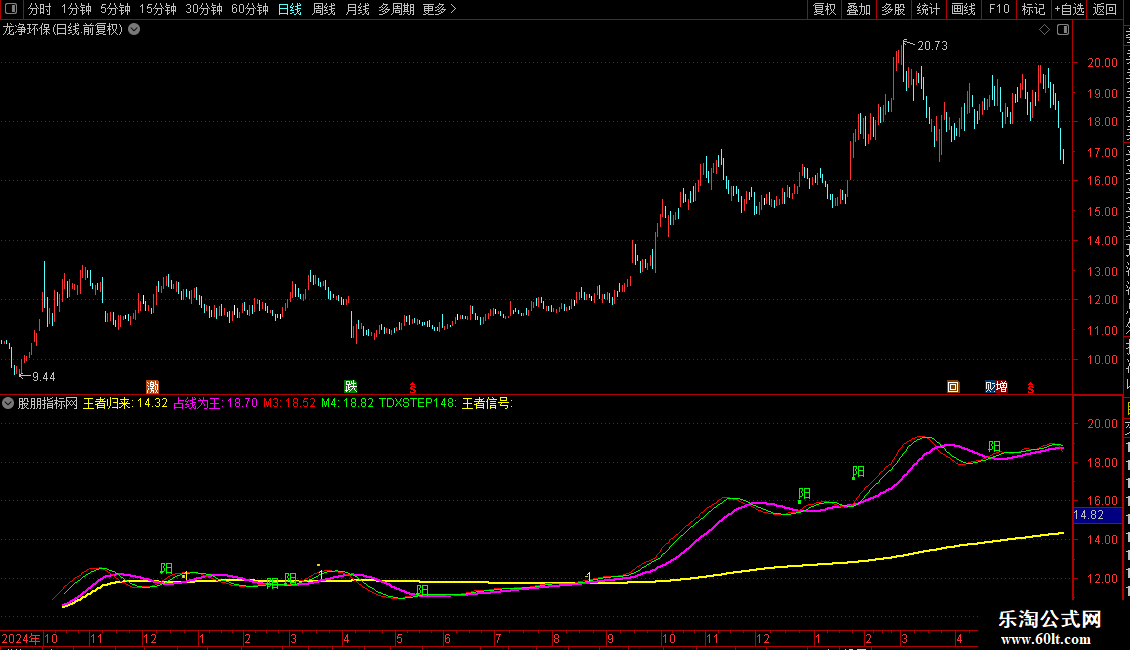Screen dimensions: 1130x650
Task: Open the 多周期 multi-period view
Action: [396, 9]
